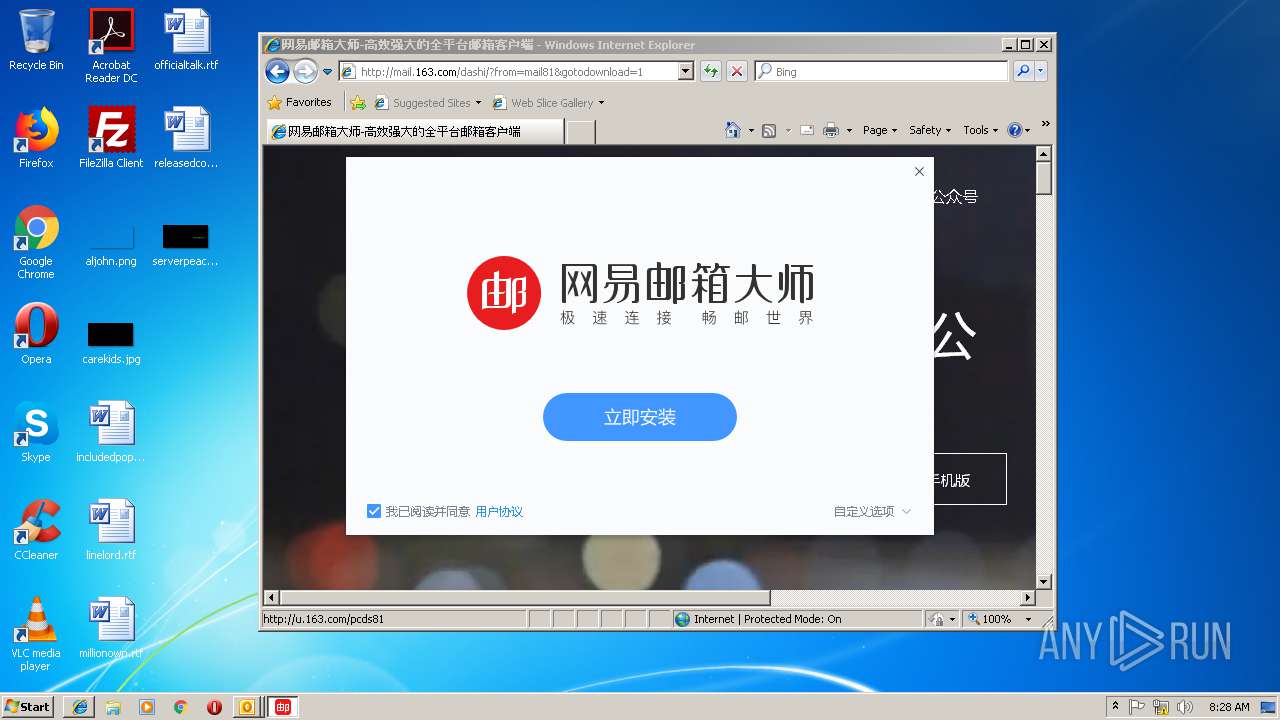This screenshot has height=720, width=1280.
Task: Click the 8:28 AM system clock
Action: 1229,706
